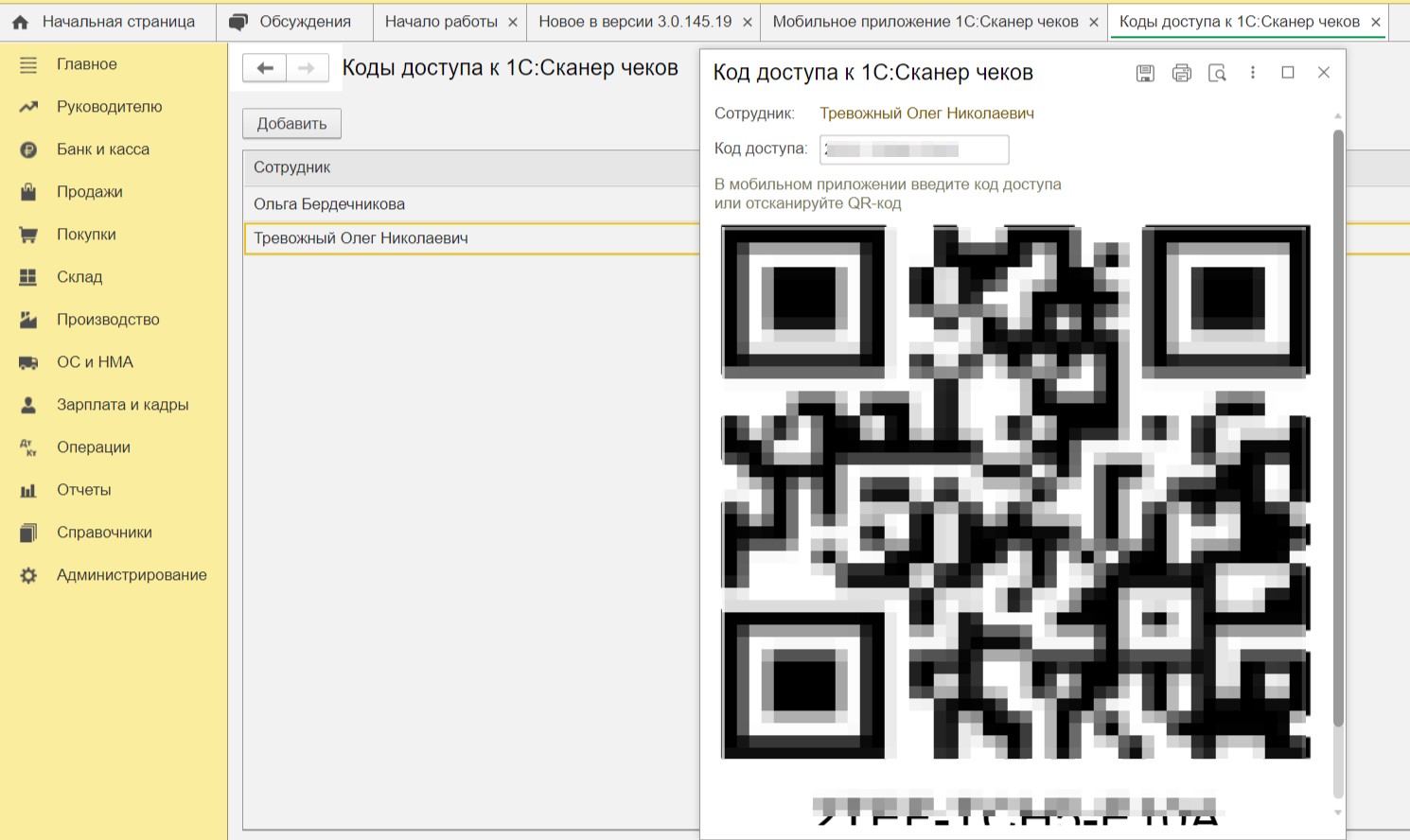Click the Код доступа input field
This screenshot has height=840, width=1410.
(914, 149)
